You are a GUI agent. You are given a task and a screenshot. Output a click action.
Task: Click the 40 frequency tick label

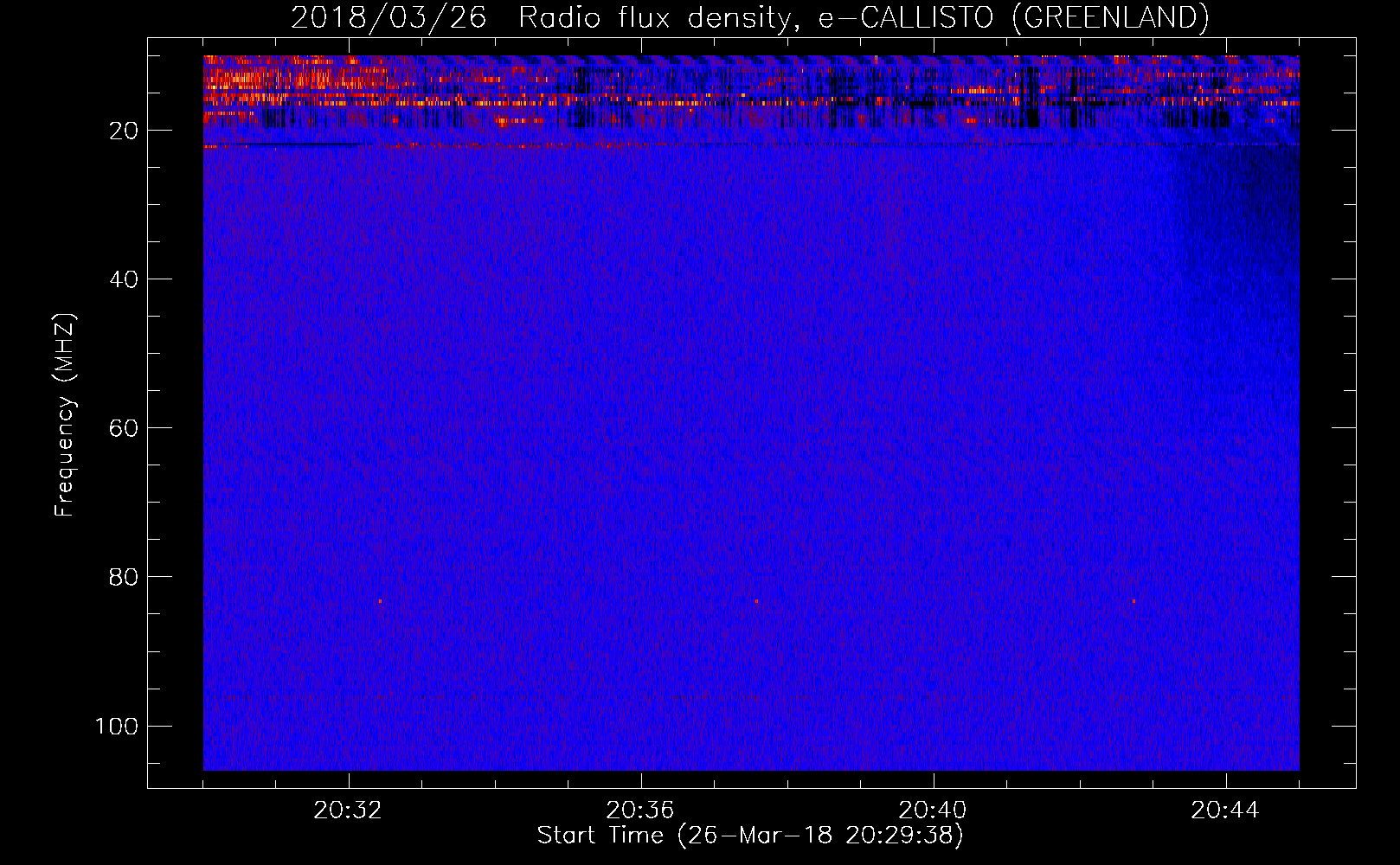(x=124, y=279)
